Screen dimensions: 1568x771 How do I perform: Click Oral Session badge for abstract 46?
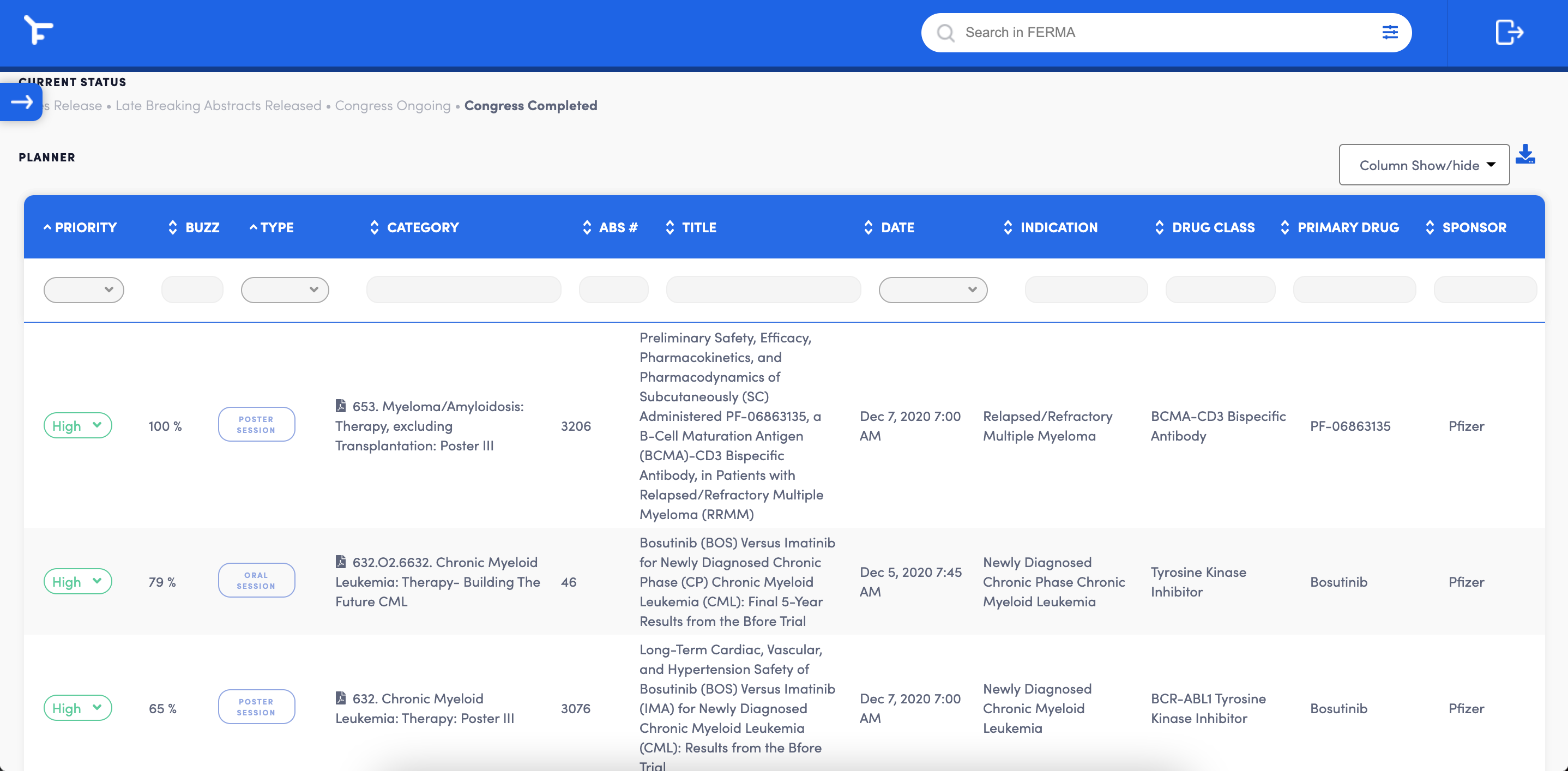point(256,580)
